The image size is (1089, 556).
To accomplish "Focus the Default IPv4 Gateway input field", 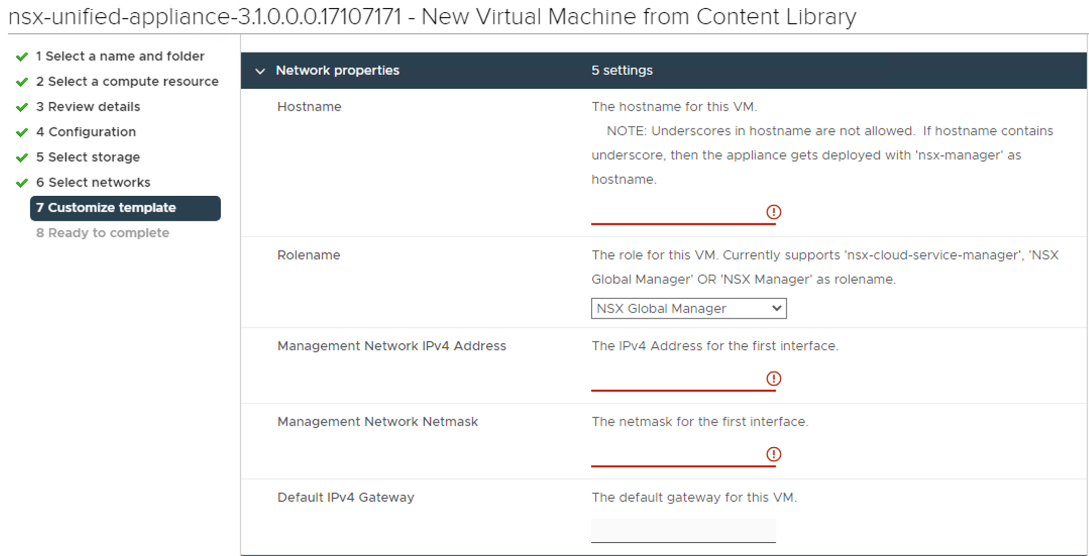I will [x=683, y=530].
